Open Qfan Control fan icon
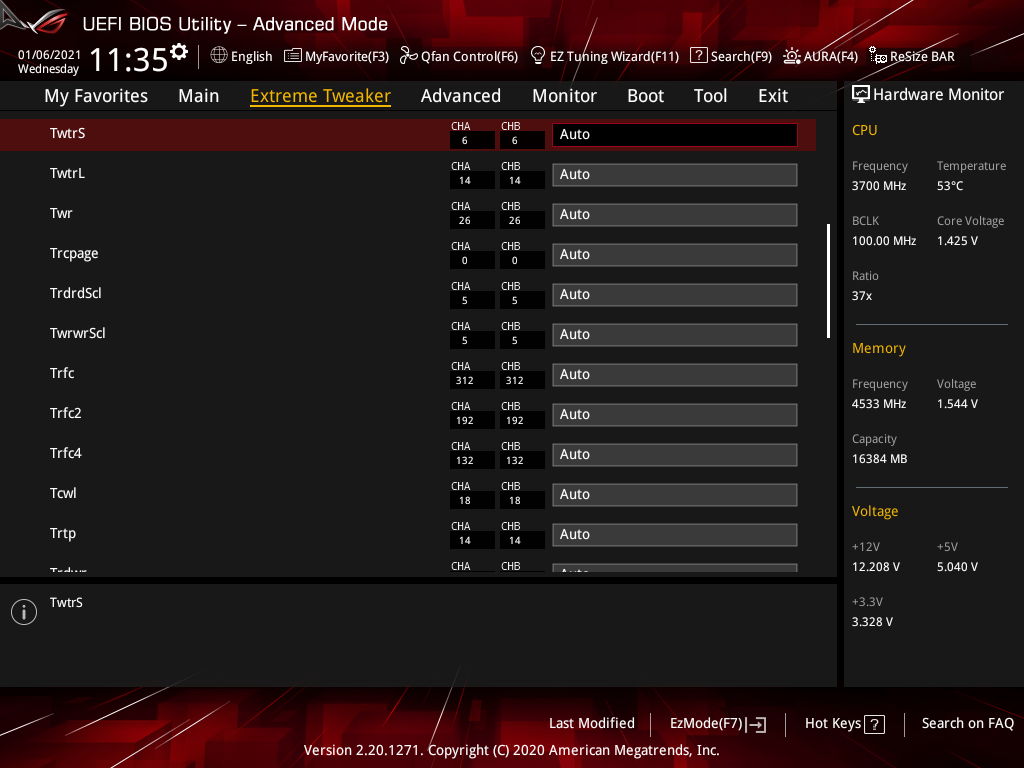 pyautogui.click(x=409, y=56)
